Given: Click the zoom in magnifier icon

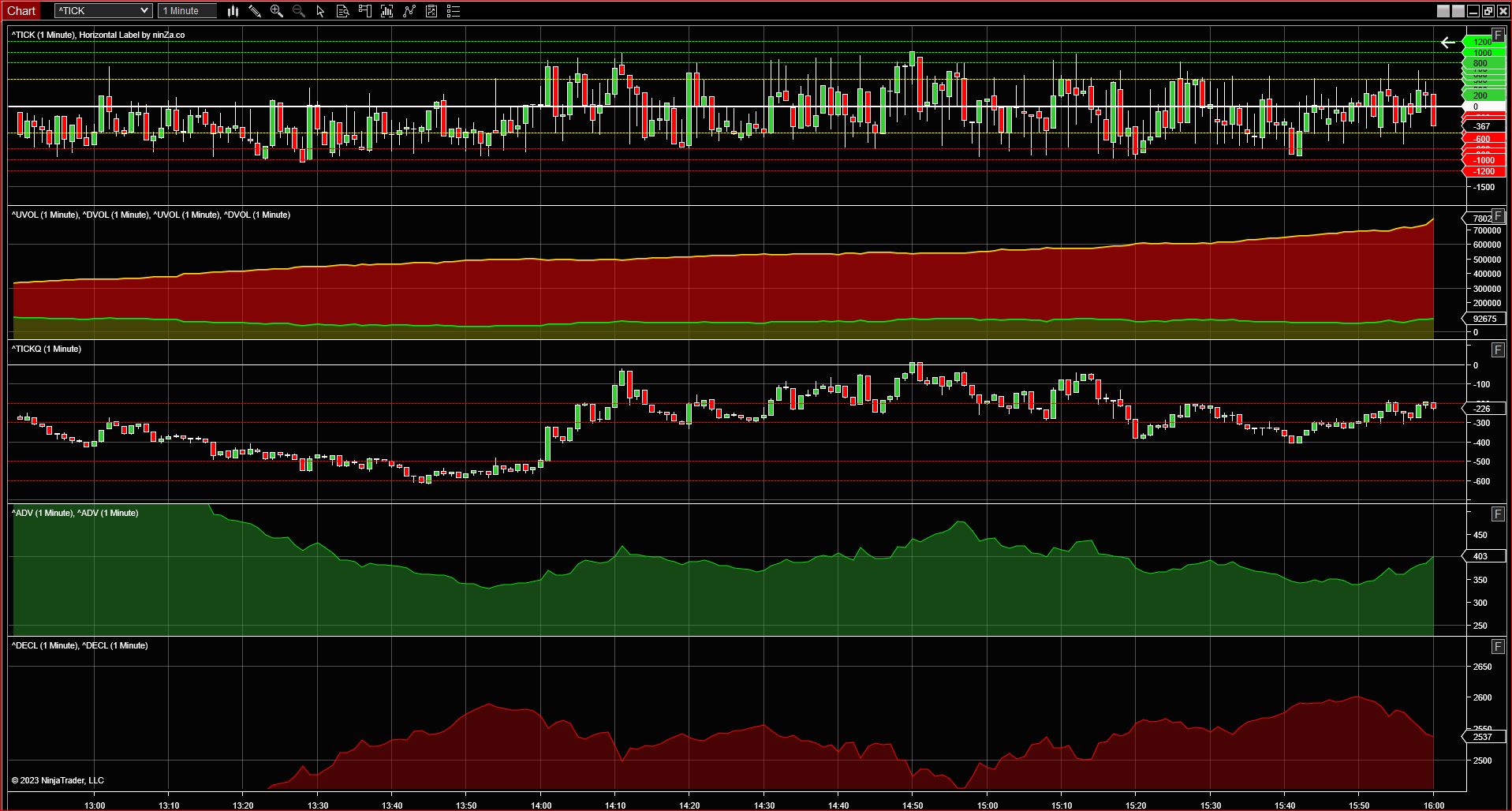Looking at the screenshot, I should tap(277, 11).
